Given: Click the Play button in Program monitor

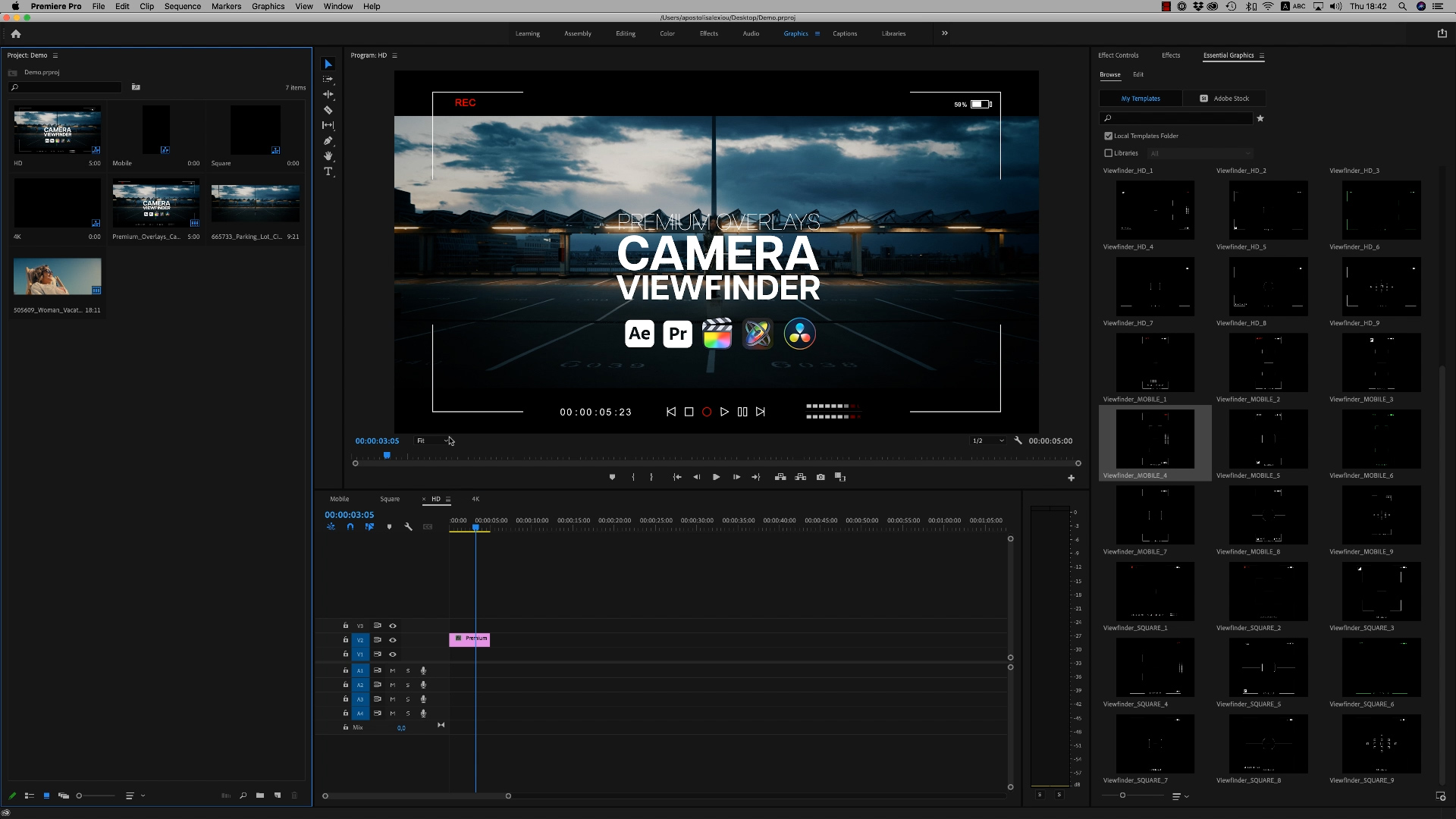Looking at the screenshot, I should click(716, 477).
